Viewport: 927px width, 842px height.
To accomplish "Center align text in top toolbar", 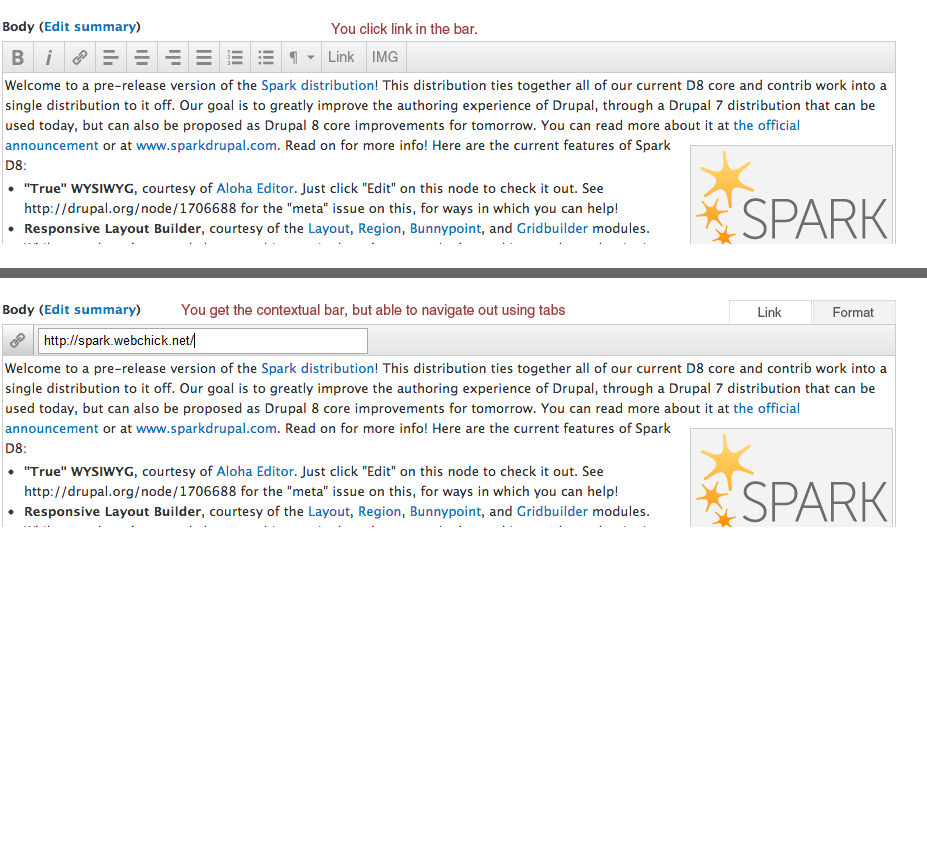I will [142, 57].
